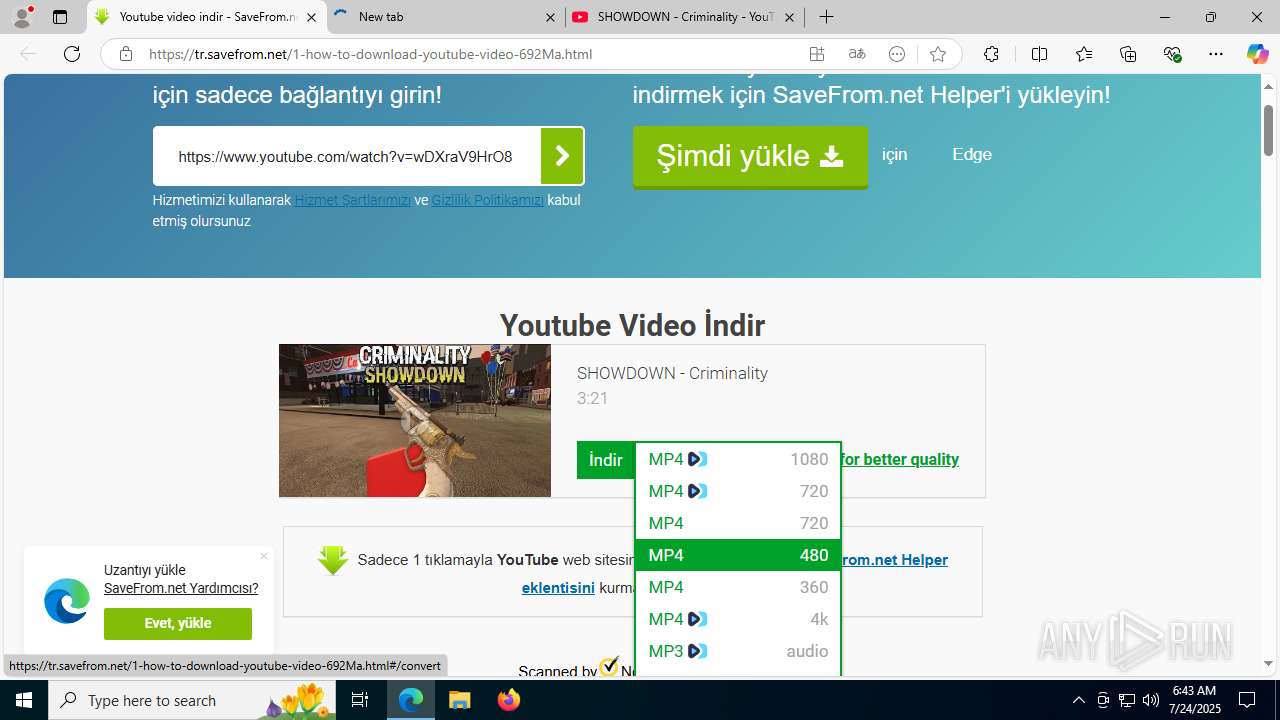The height and width of the screenshot is (720, 1280).
Task: Focus the YouTube URL input field
Action: tap(347, 156)
